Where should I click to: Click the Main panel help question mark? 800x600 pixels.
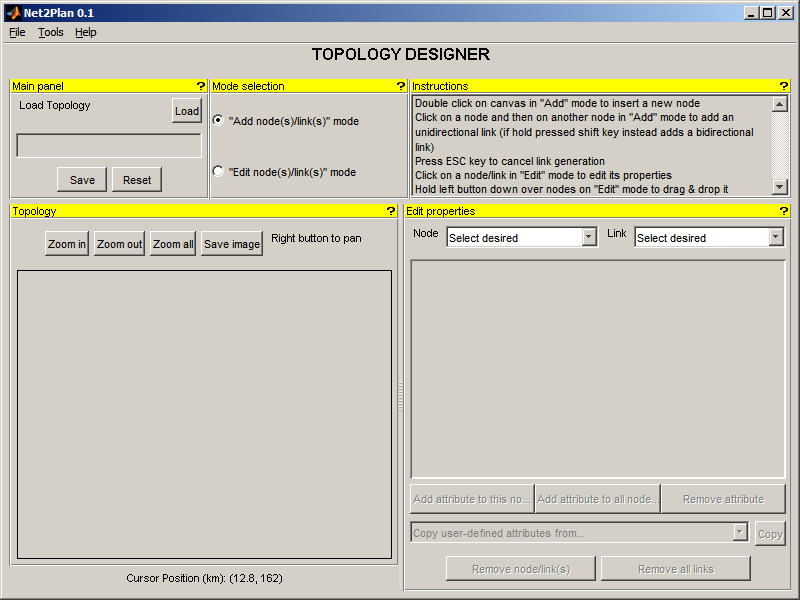201,86
